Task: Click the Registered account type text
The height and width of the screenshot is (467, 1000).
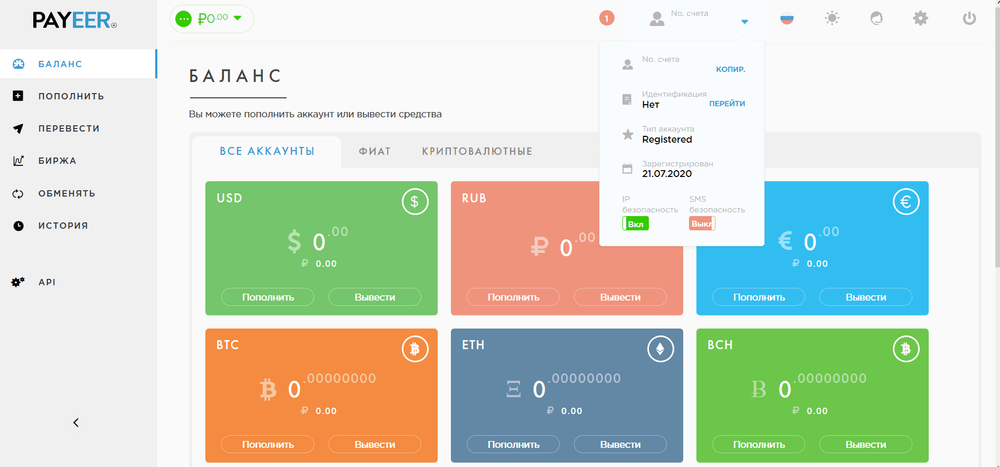Action: 667,140
